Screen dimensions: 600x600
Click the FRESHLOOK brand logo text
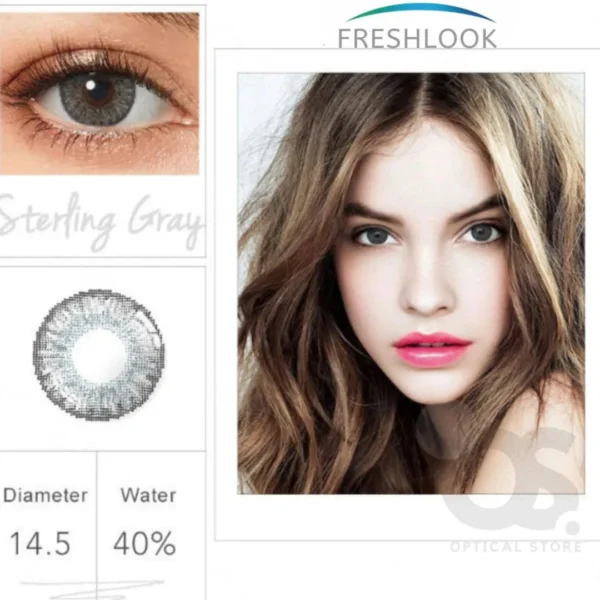tap(417, 38)
